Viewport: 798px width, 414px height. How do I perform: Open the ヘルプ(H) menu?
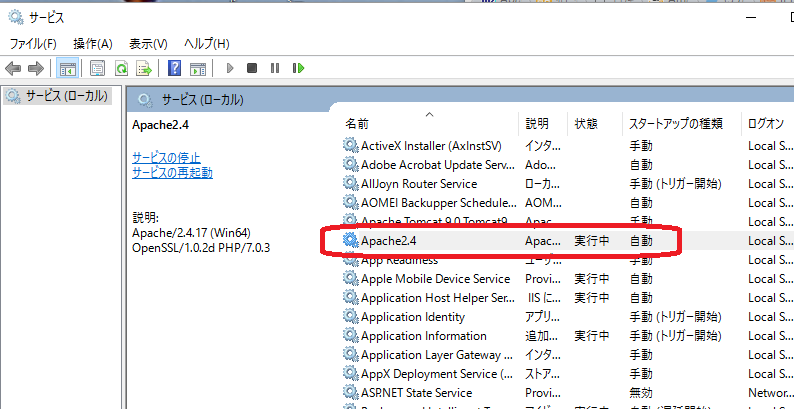(207, 44)
